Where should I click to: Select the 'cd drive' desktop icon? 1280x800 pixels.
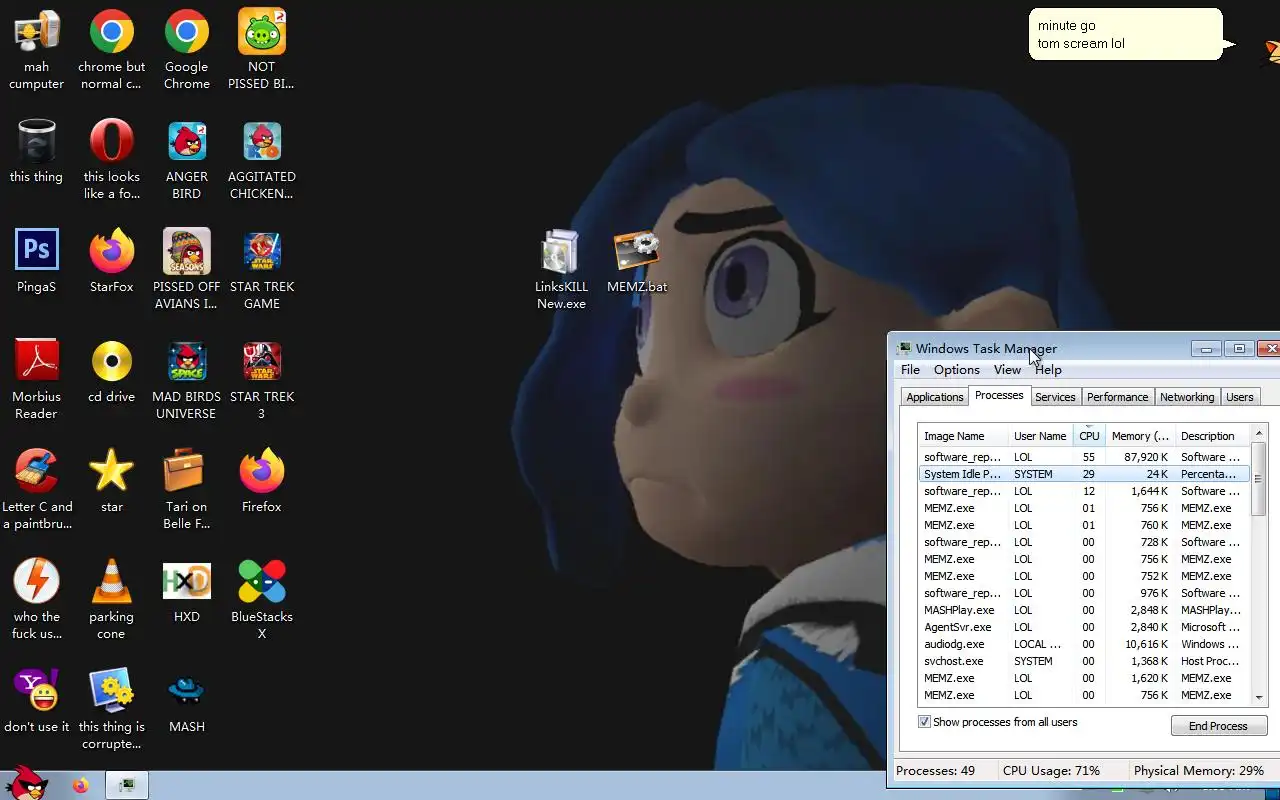tap(112, 372)
